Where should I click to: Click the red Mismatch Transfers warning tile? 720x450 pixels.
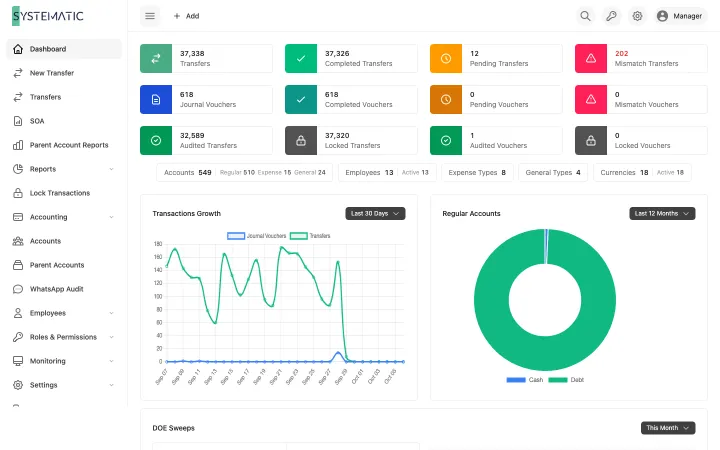pos(591,58)
